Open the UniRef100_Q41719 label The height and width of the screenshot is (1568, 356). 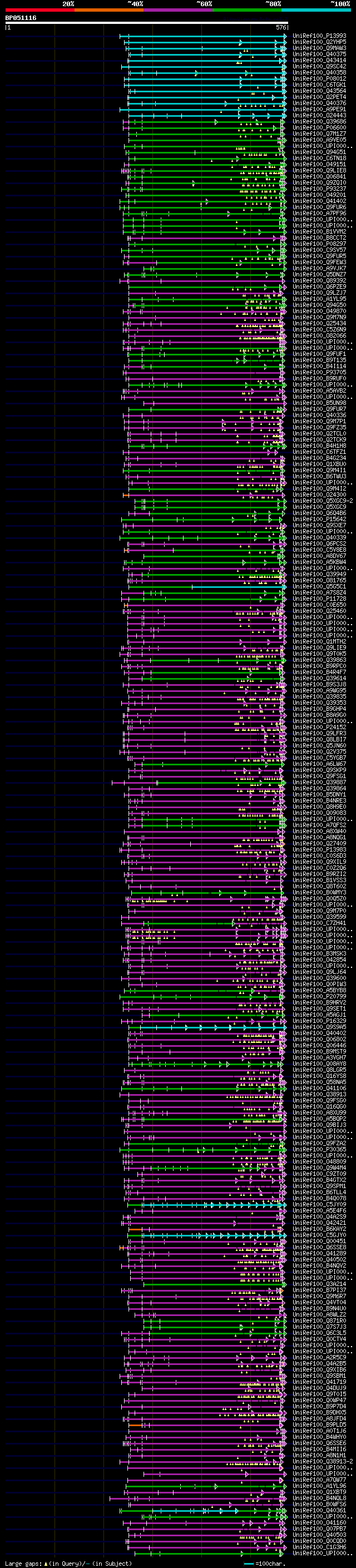319,1382
